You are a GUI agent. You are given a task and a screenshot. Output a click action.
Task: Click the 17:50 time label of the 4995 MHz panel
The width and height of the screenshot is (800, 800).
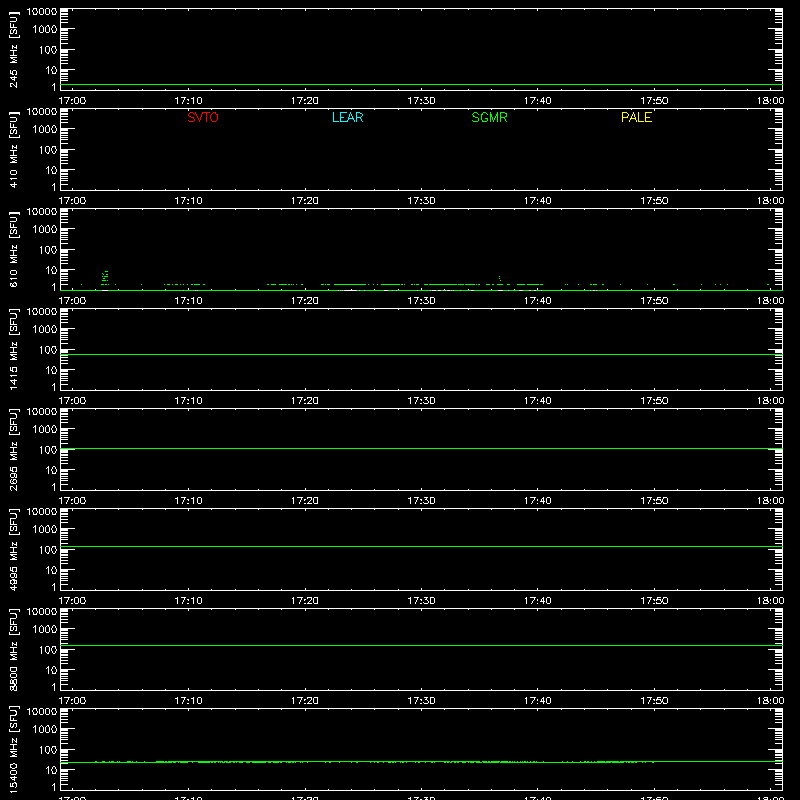(x=654, y=601)
